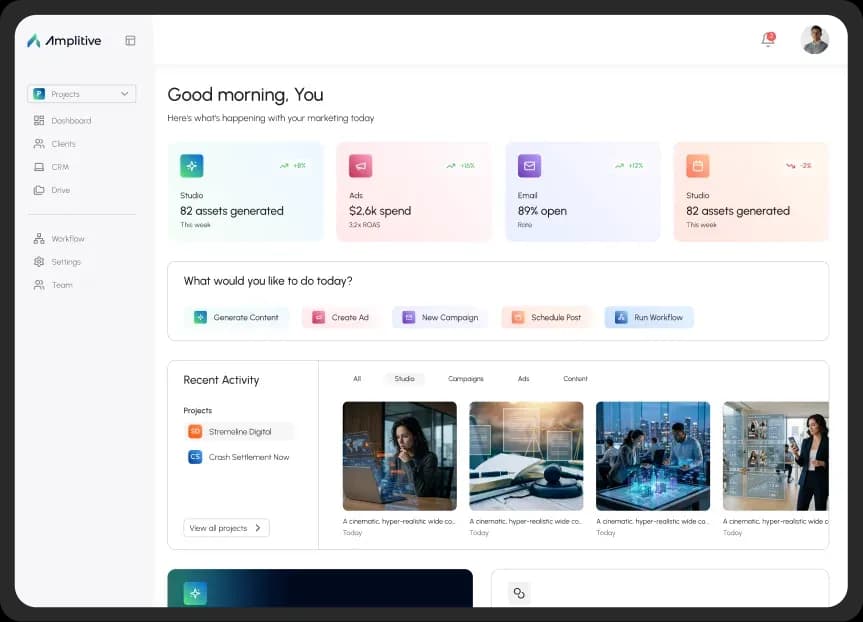Click the Schedule Post button
This screenshot has width=863, height=622.
(547, 317)
